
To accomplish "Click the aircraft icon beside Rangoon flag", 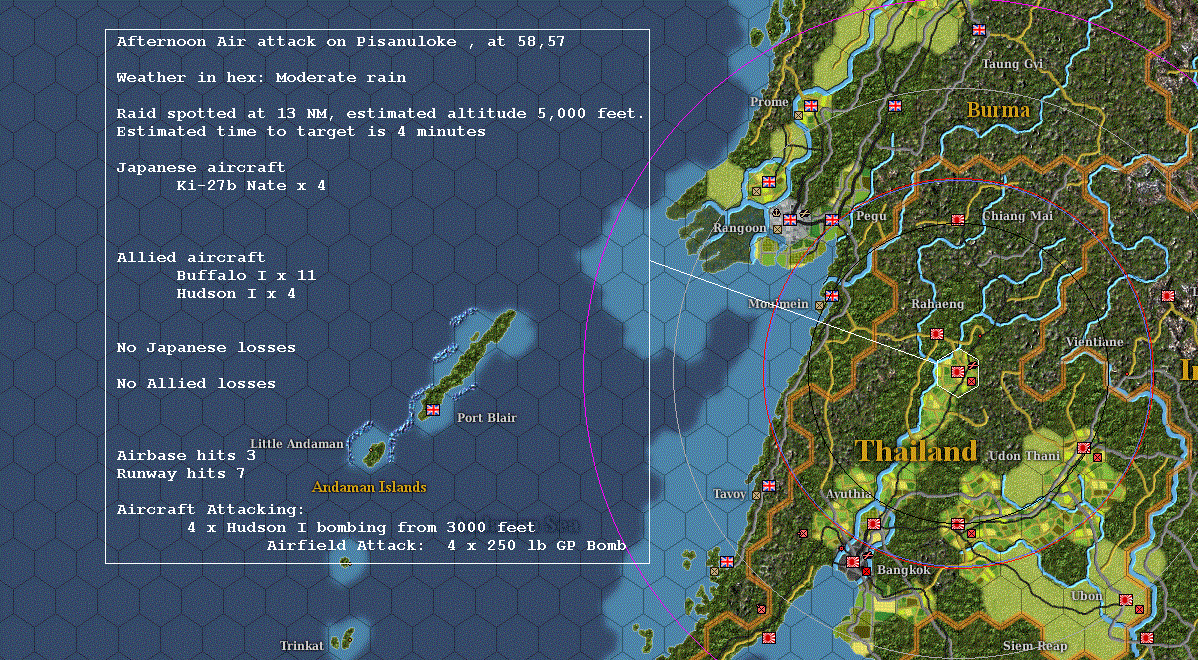I will (x=804, y=215).
